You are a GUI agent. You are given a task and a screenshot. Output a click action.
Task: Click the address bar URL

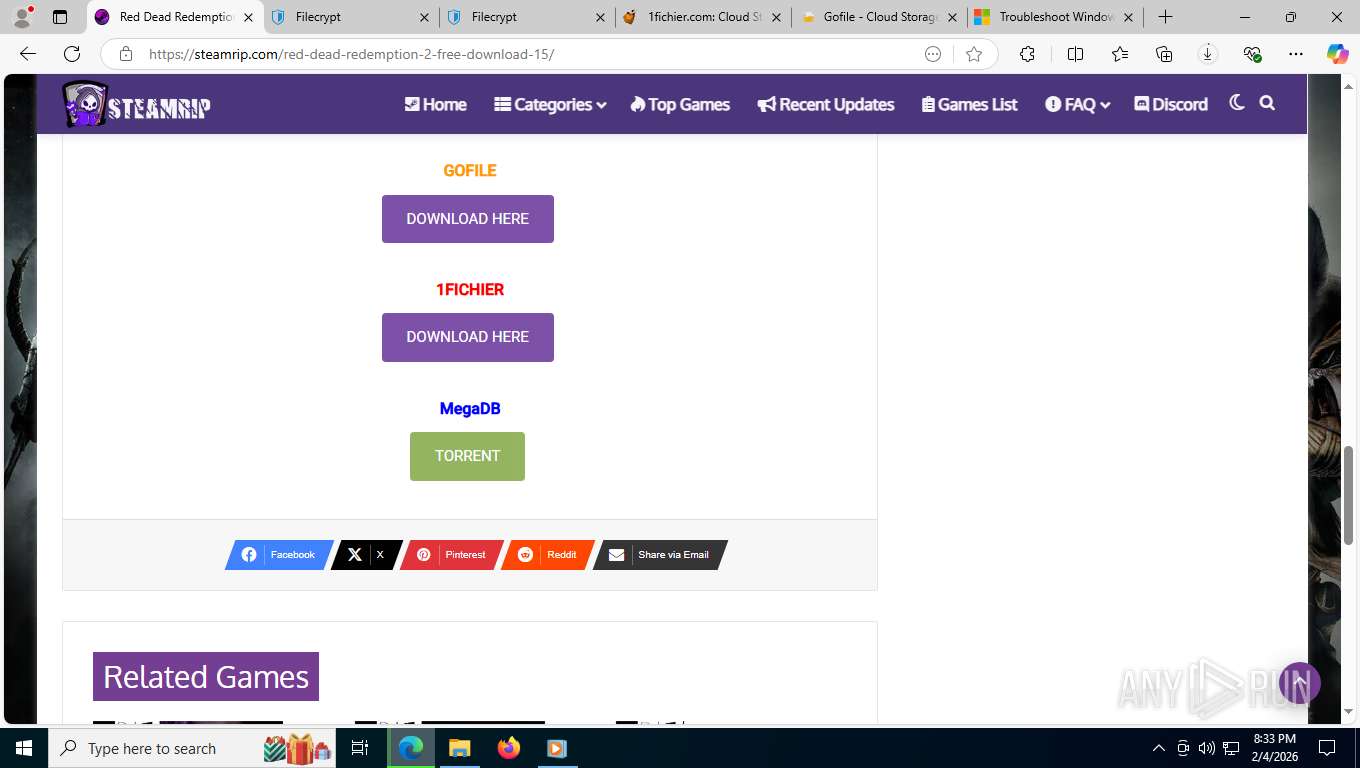(x=351, y=54)
